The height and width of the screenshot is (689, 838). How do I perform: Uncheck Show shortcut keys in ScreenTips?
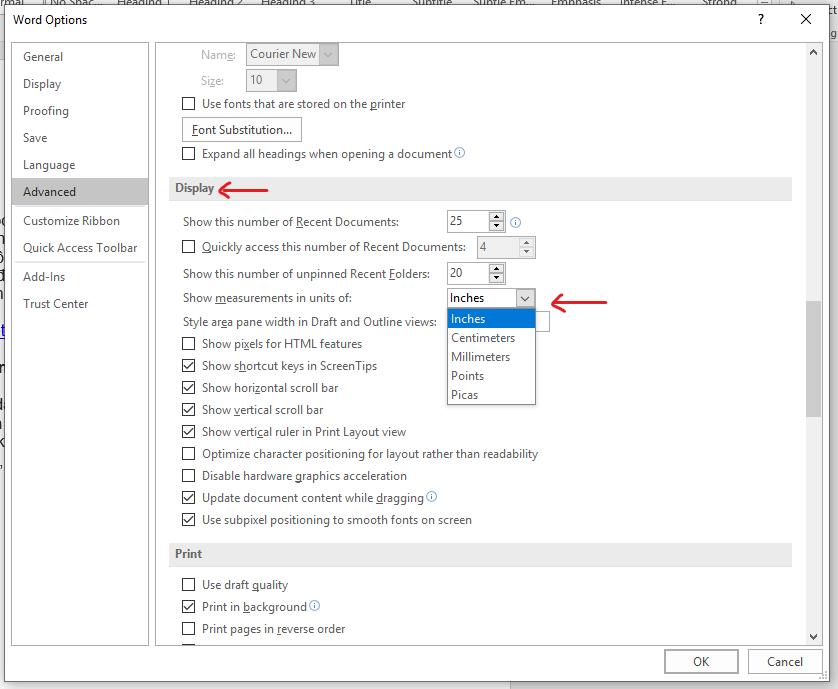187,365
